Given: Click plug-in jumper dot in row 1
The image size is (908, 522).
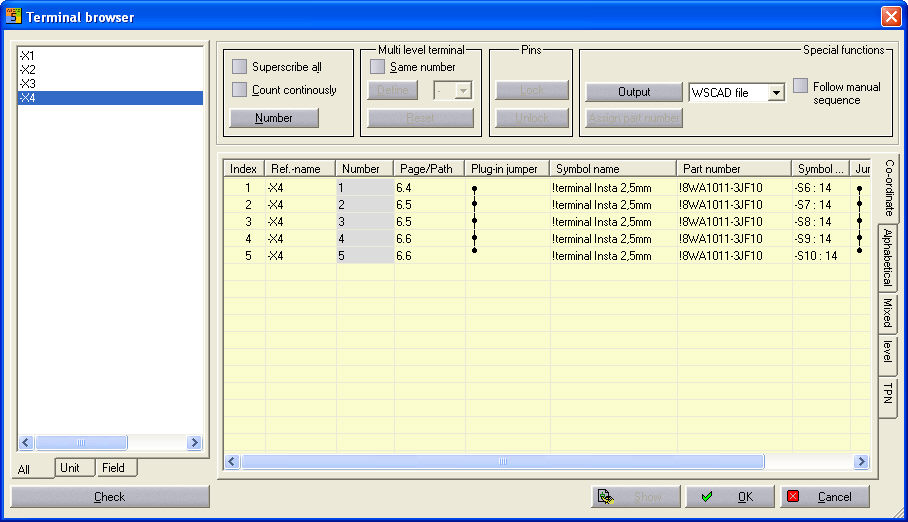Looking at the screenshot, I should [x=474, y=189].
